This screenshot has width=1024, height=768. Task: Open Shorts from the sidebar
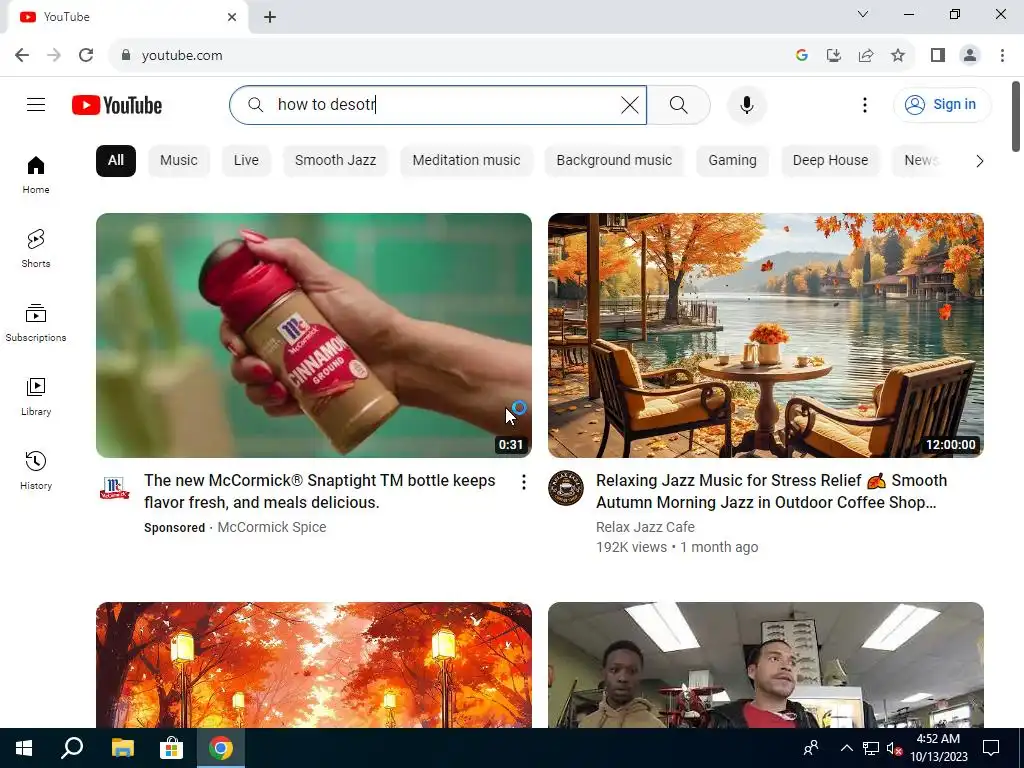(x=36, y=249)
